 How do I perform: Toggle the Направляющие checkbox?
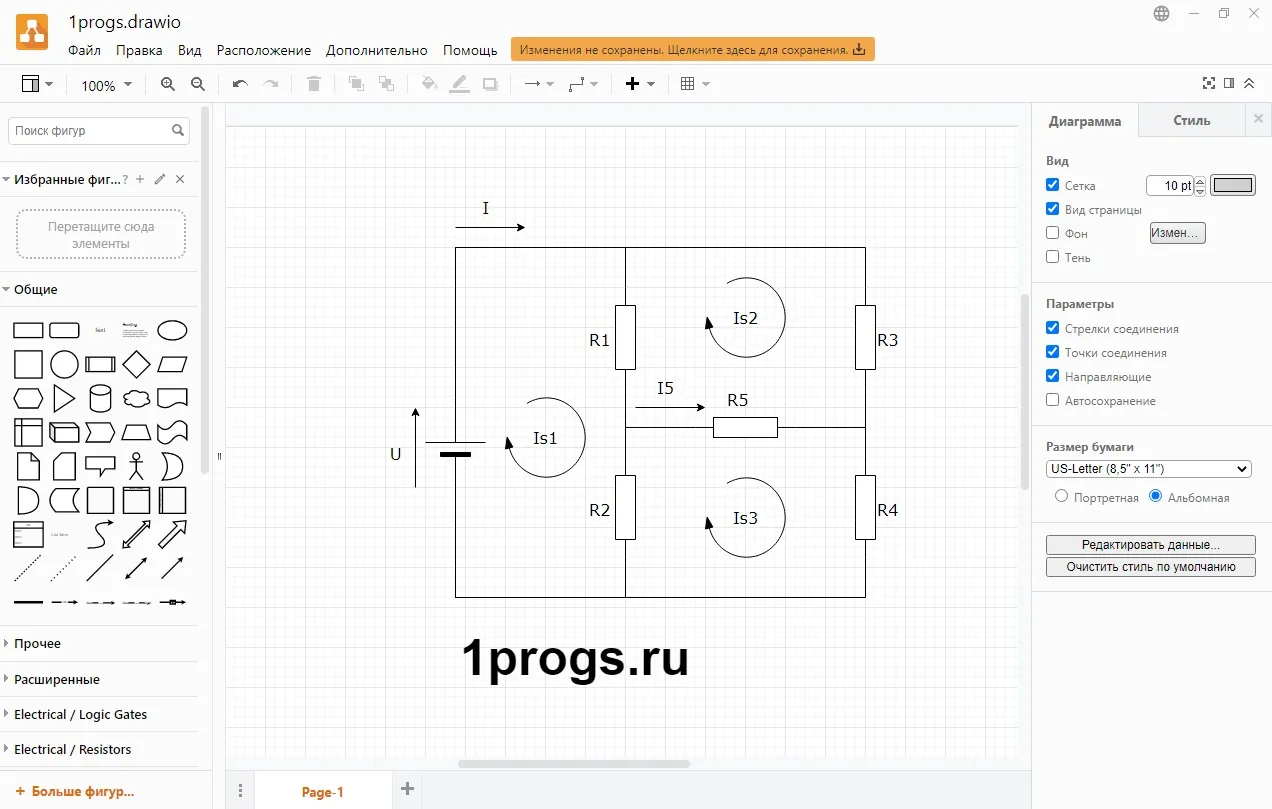coord(1052,376)
